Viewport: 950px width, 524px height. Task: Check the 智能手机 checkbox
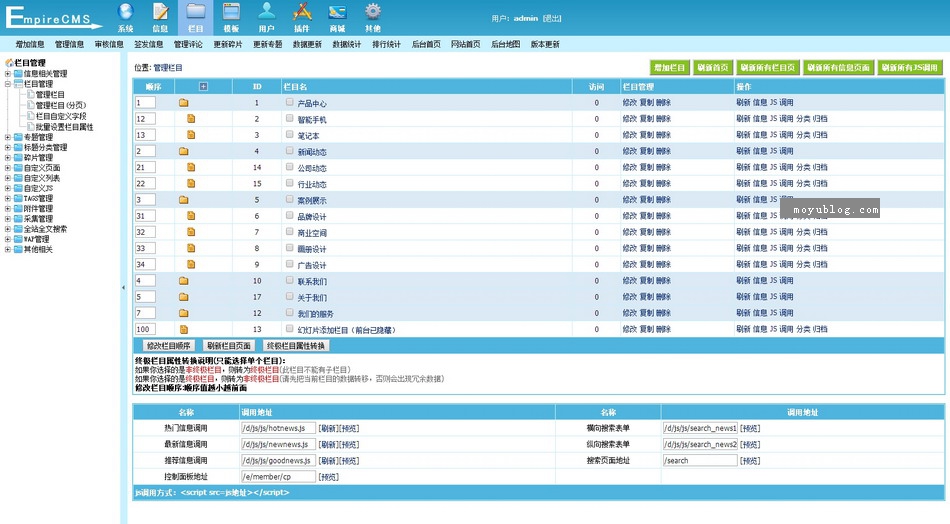pyautogui.click(x=290, y=118)
